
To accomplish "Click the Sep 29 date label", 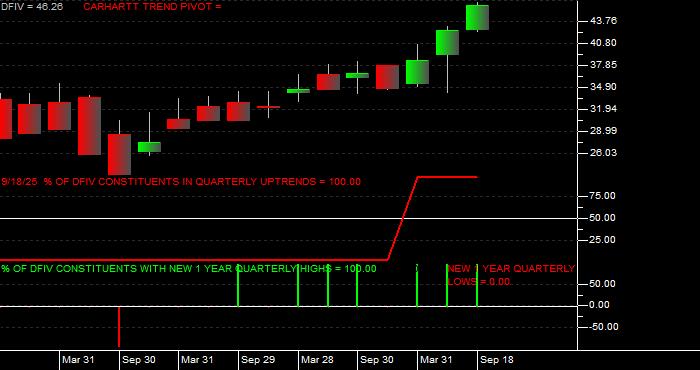I will pos(258,360).
